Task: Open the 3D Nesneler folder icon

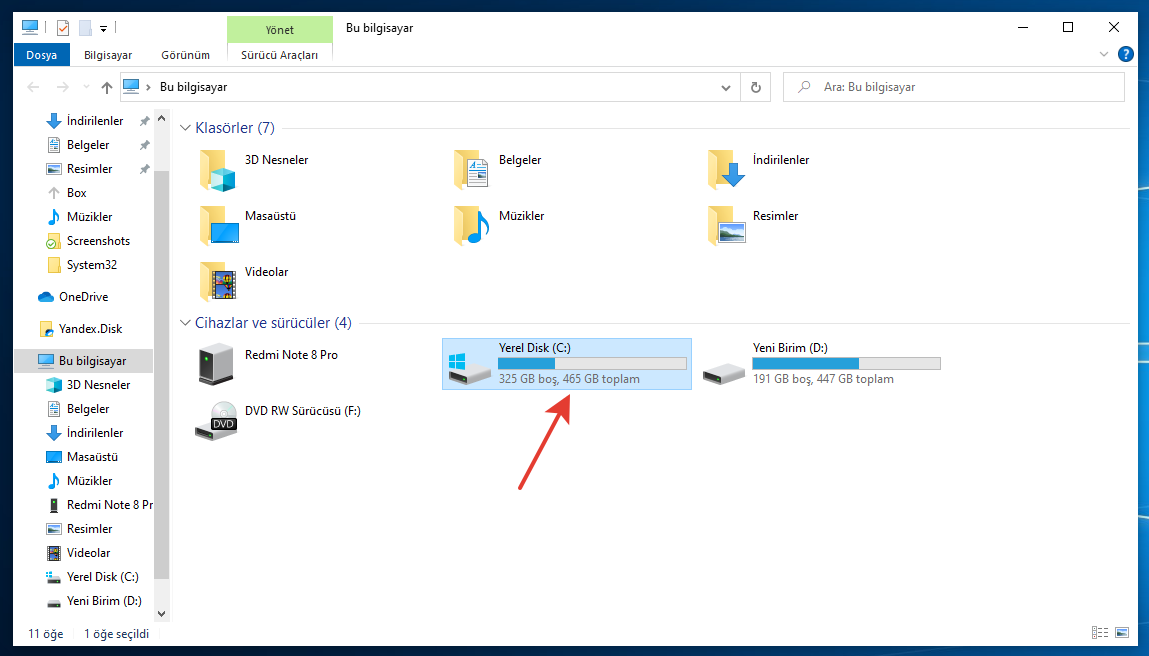Action: click(217, 170)
